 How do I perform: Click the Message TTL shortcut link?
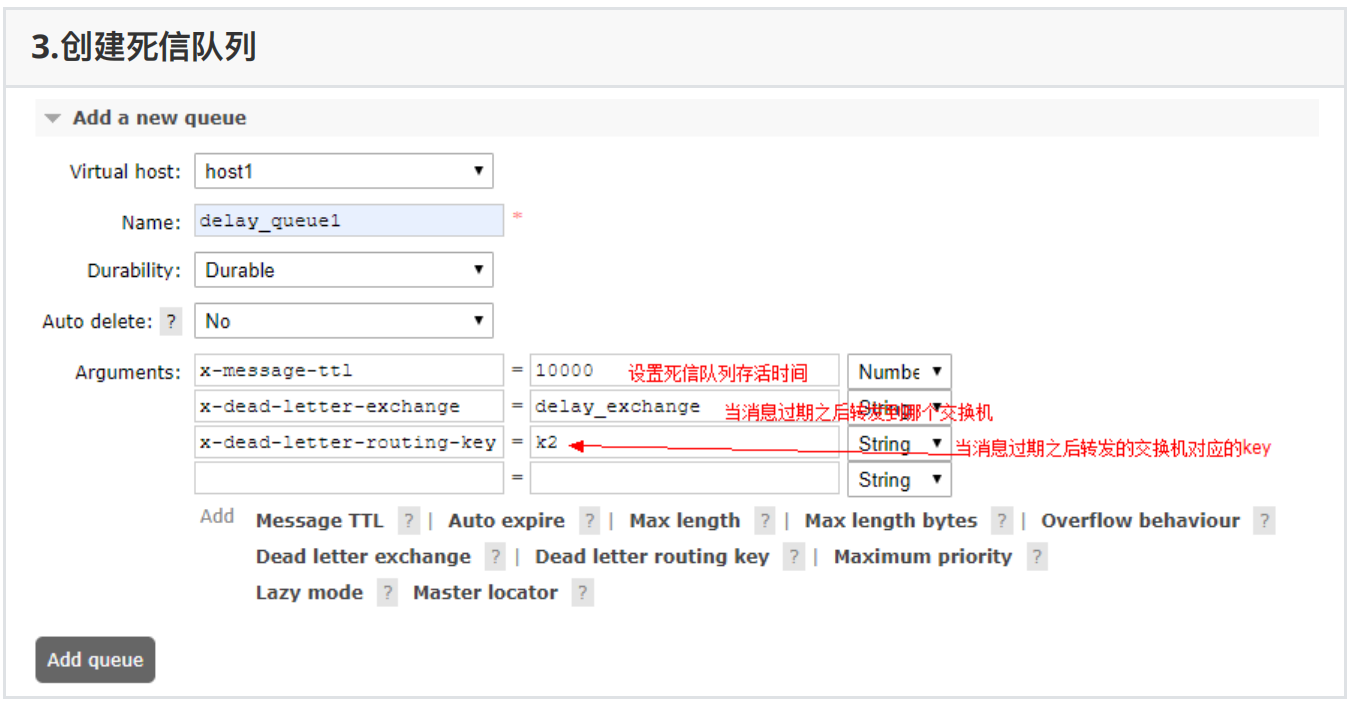(x=319, y=521)
